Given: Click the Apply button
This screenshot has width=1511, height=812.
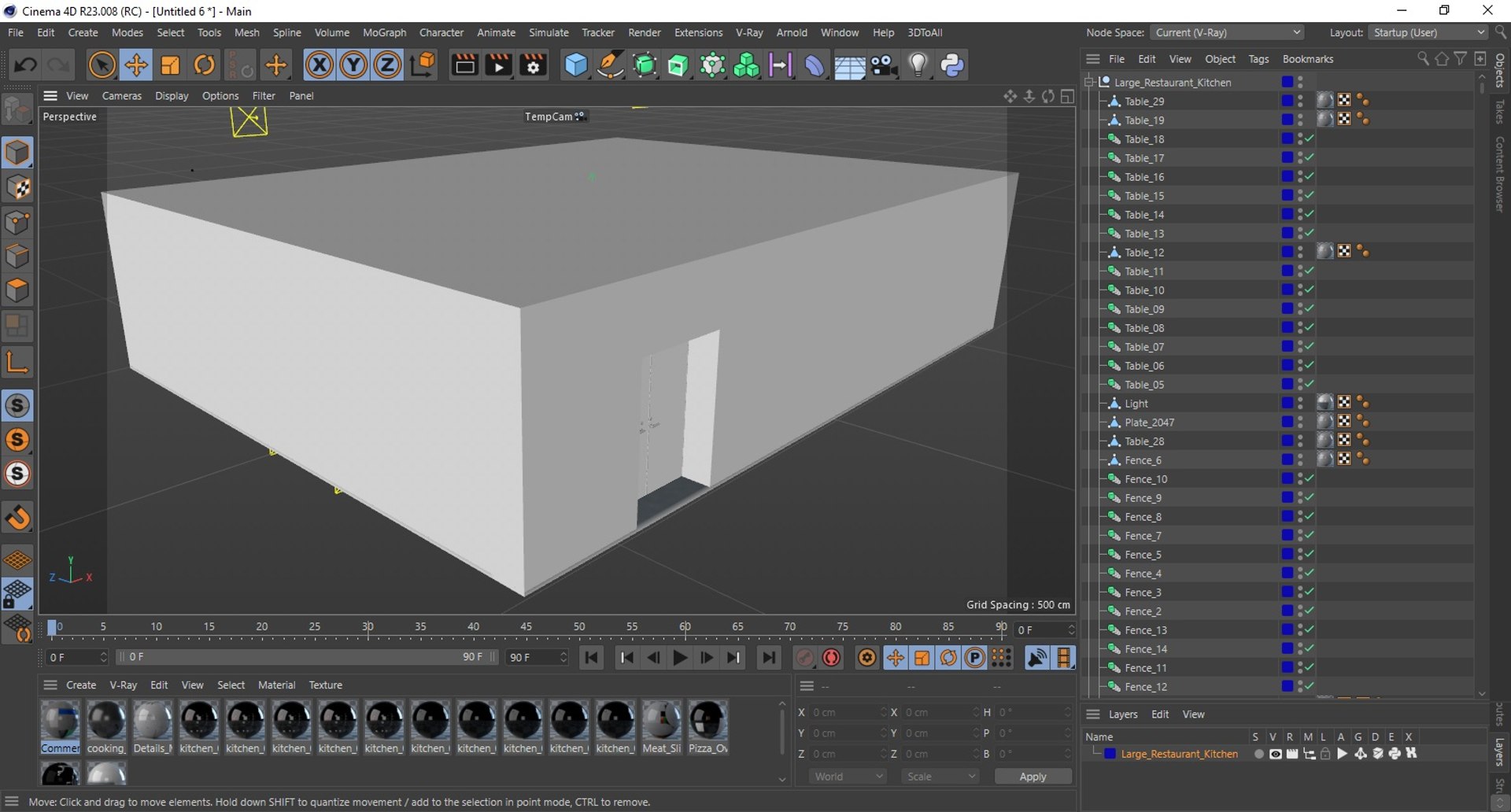Looking at the screenshot, I should (1033, 777).
